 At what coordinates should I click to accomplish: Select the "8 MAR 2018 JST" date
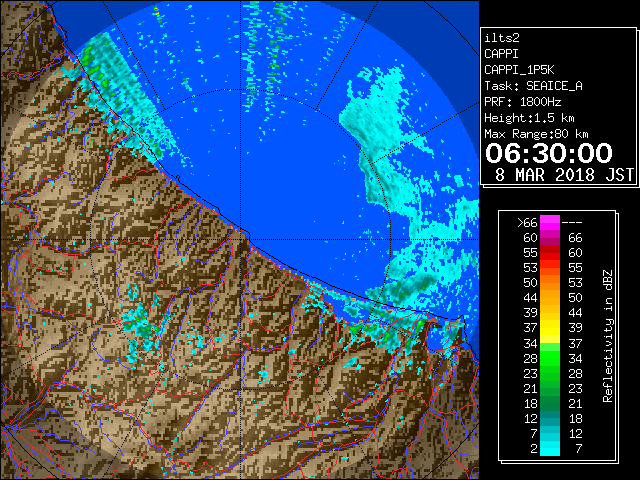(564, 175)
